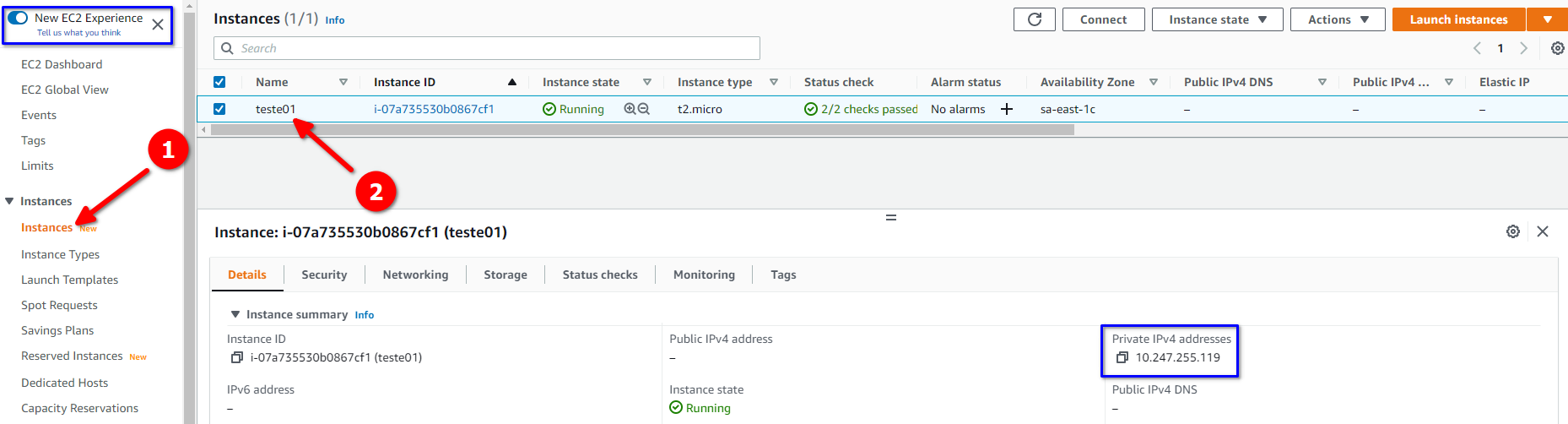The image size is (1568, 424).
Task: Open Launch instances split arrow
Action: pyautogui.click(x=1548, y=19)
